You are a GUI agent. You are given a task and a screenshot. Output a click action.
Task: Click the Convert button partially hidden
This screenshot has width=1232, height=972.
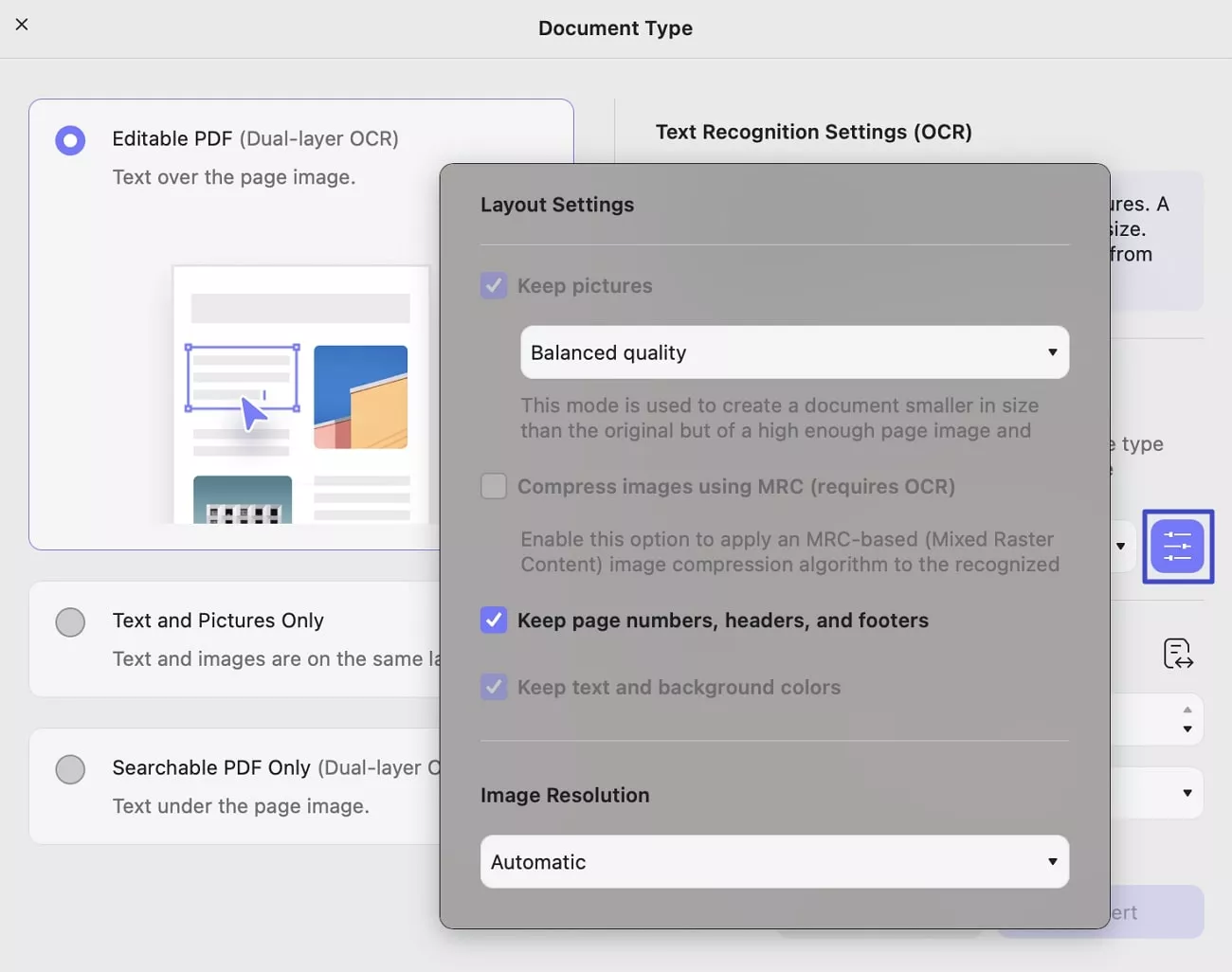(x=1156, y=912)
